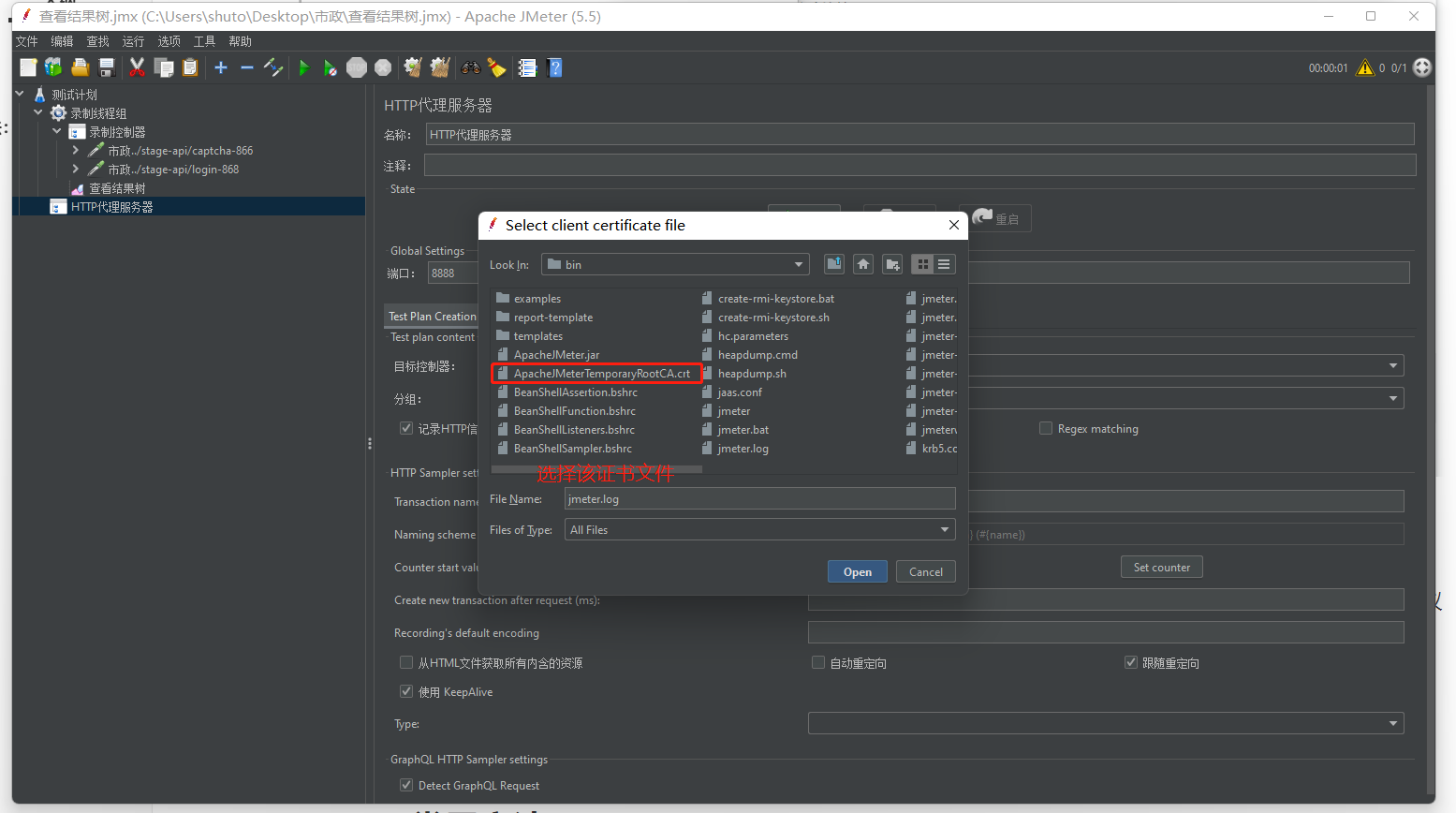Image resolution: width=1456 pixels, height=813 pixels.
Task: Click the Paste clipboard toolbar icon
Action: point(190,67)
